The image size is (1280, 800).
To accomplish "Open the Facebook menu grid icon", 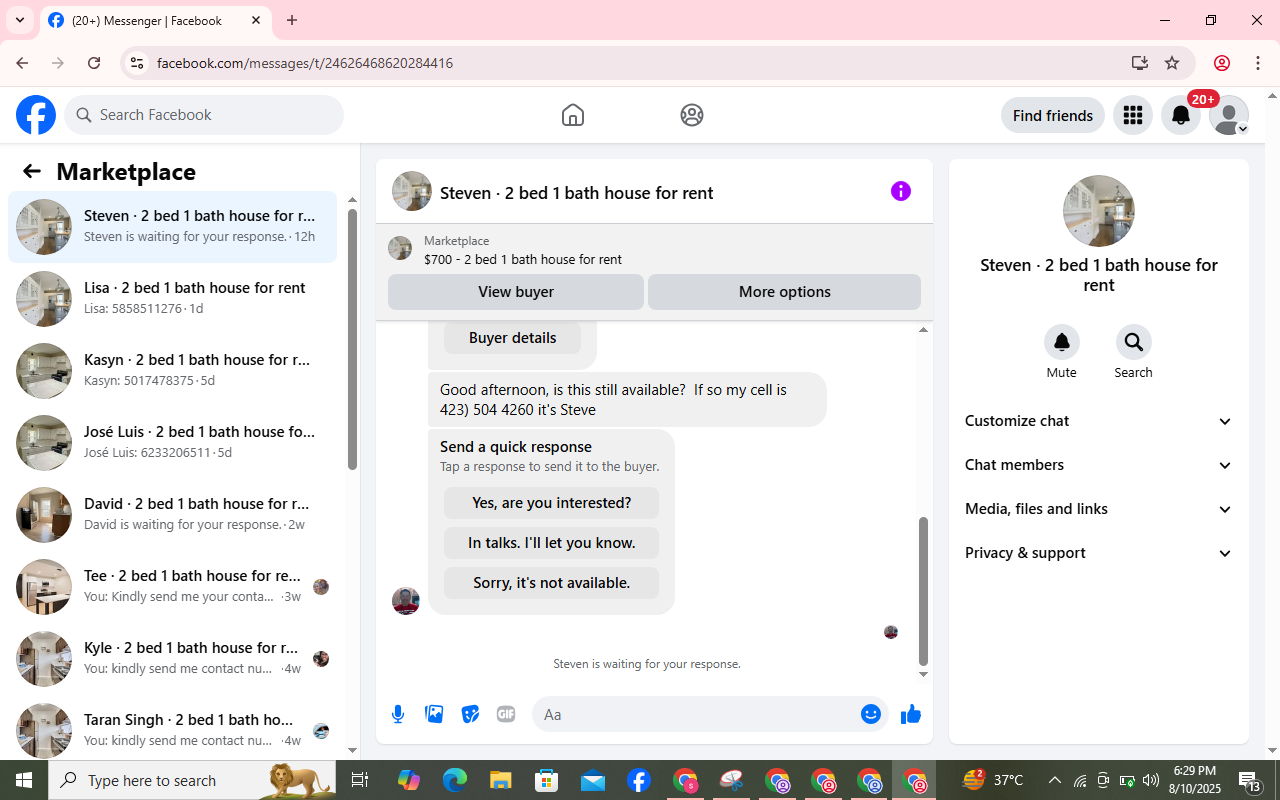I will [1133, 115].
